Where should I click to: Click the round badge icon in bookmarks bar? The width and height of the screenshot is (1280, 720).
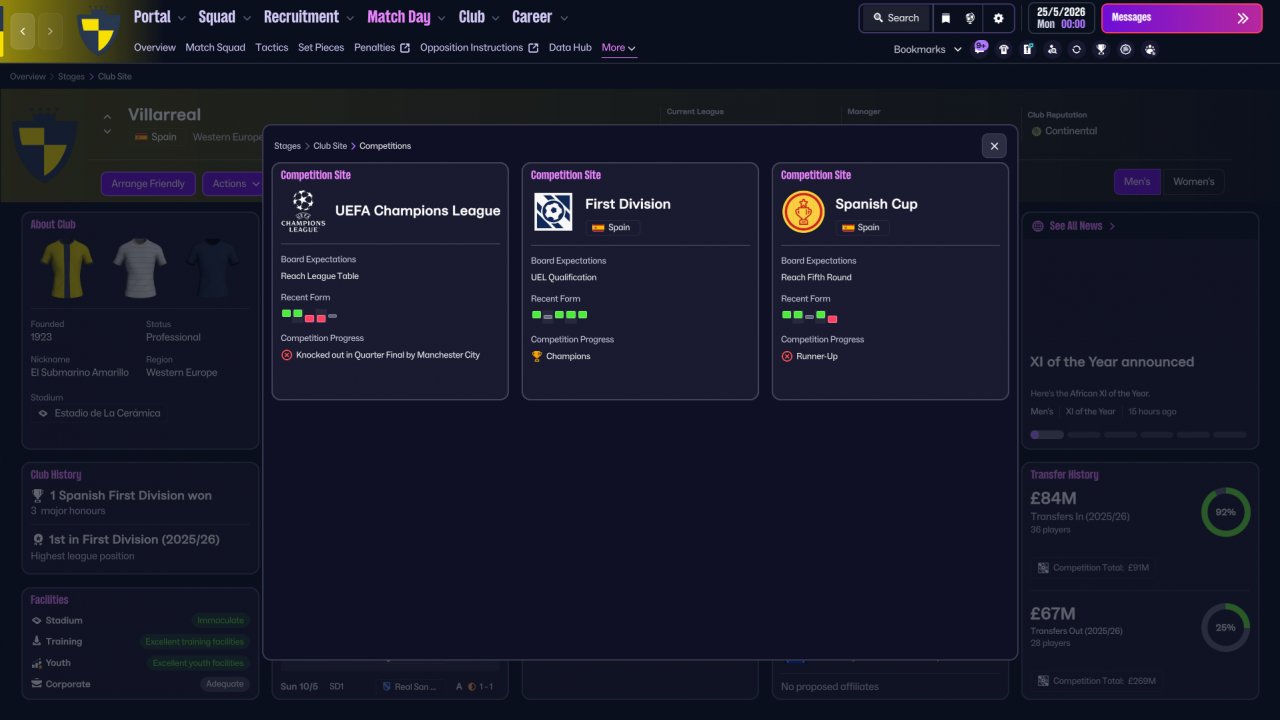pos(1125,49)
